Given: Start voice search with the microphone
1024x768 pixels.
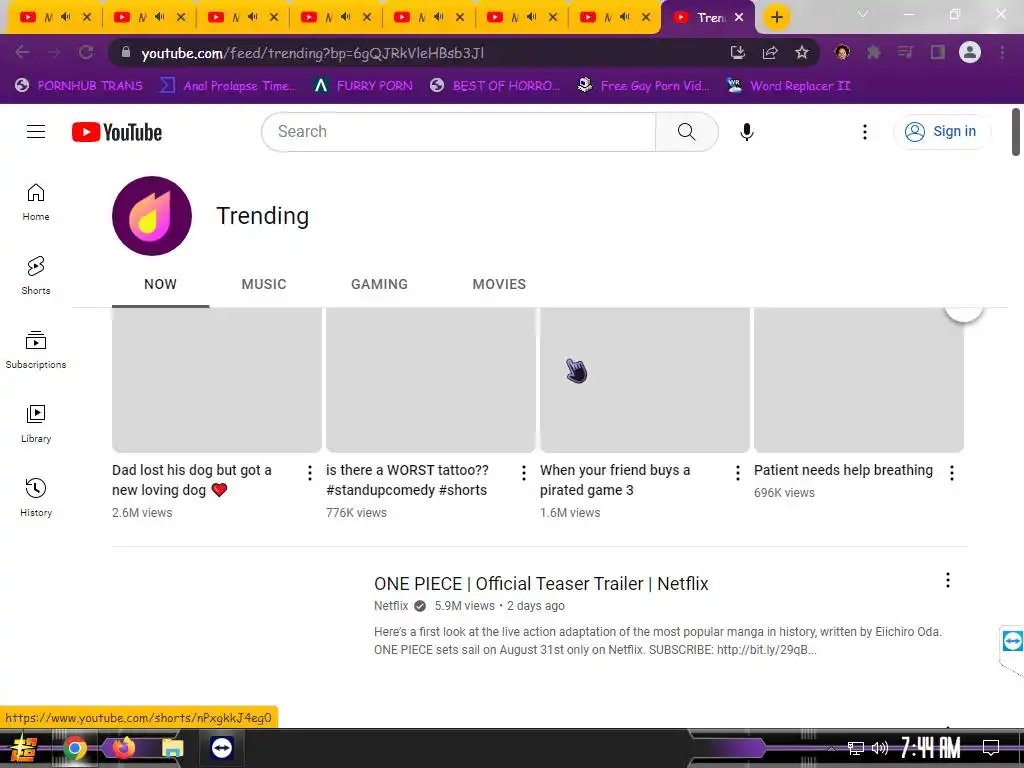Looking at the screenshot, I should tap(746, 132).
